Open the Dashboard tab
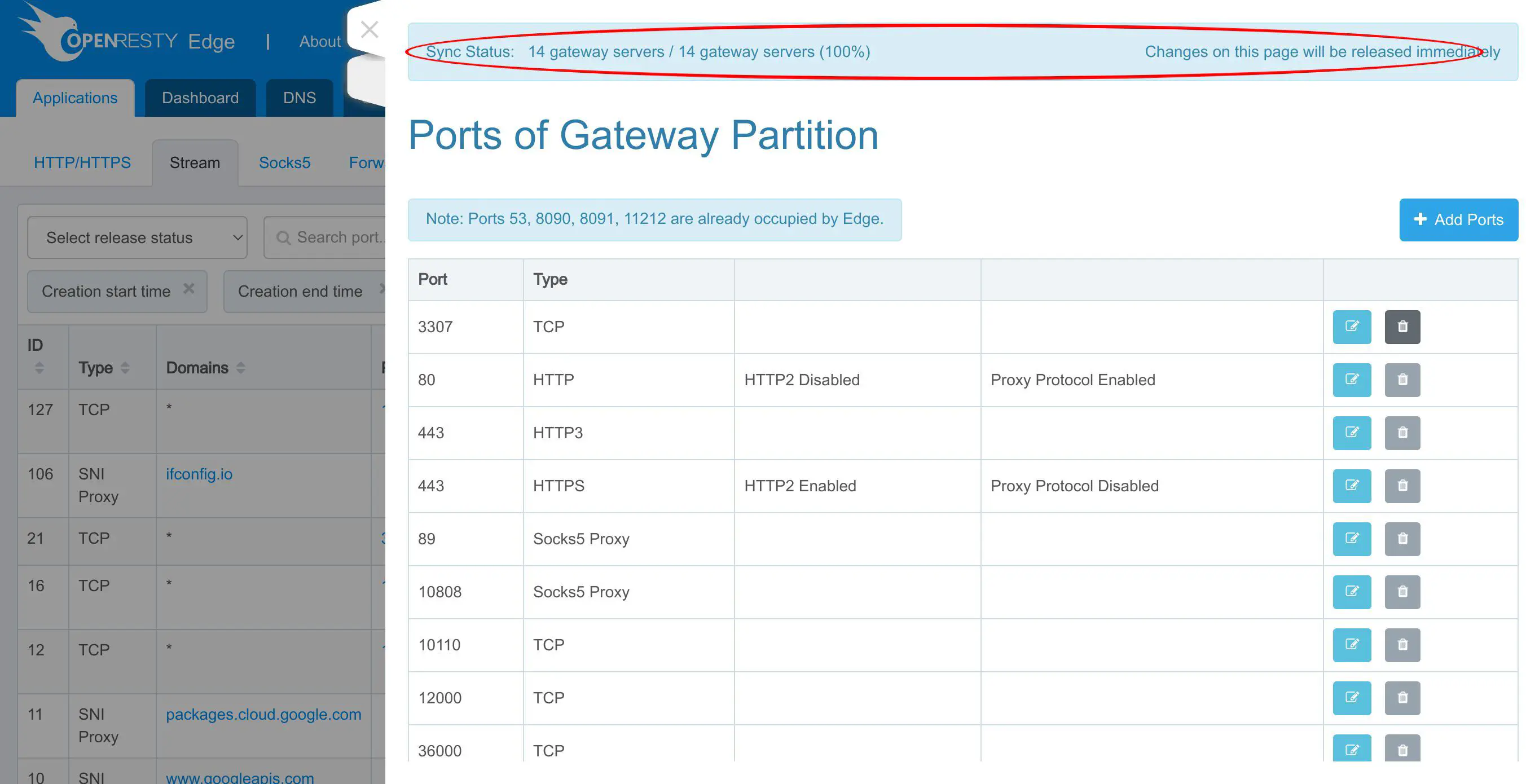Image resolution: width=1526 pixels, height=784 pixels. pyautogui.click(x=200, y=98)
